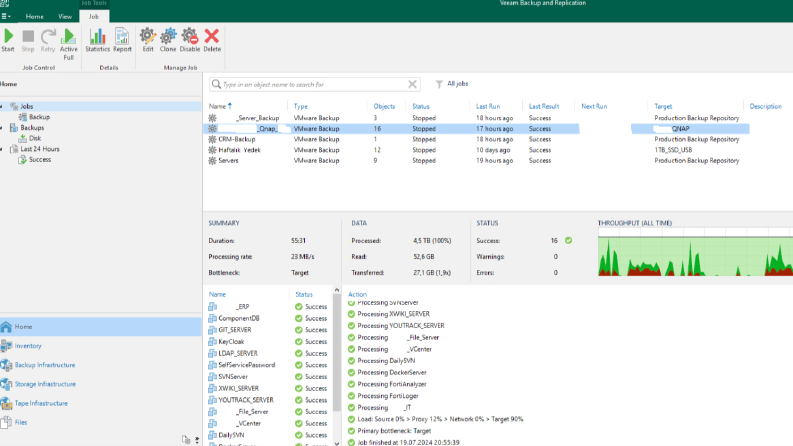This screenshot has width=793, height=446.
Task: Select the GIT_SERVER VM in list
Action: tap(269, 330)
